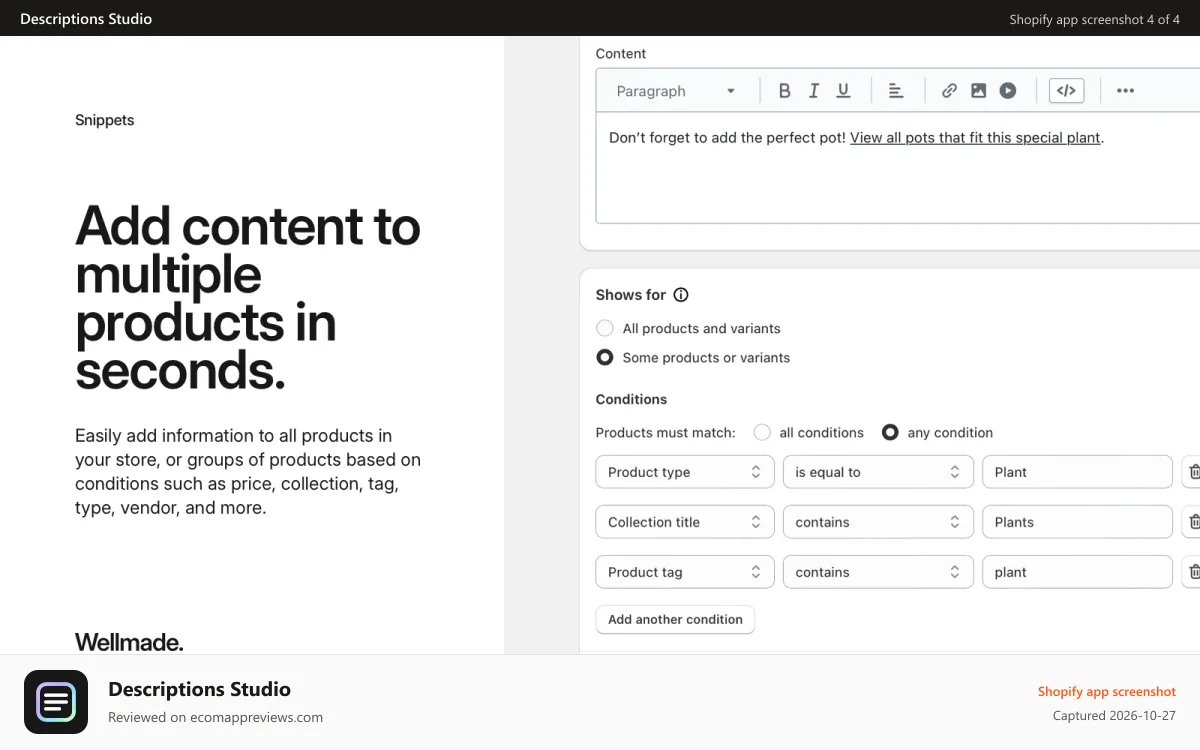This screenshot has width=1200, height=750.
Task: Click the lowercase plant value input field
Action: [x=1077, y=572]
